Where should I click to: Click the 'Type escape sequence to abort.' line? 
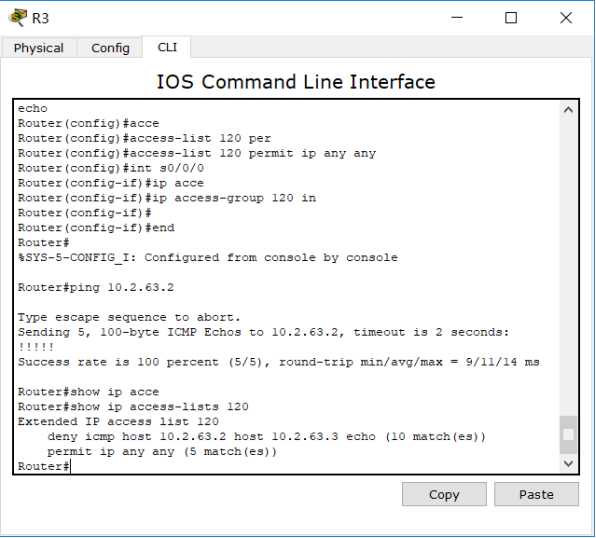pos(129,317)
